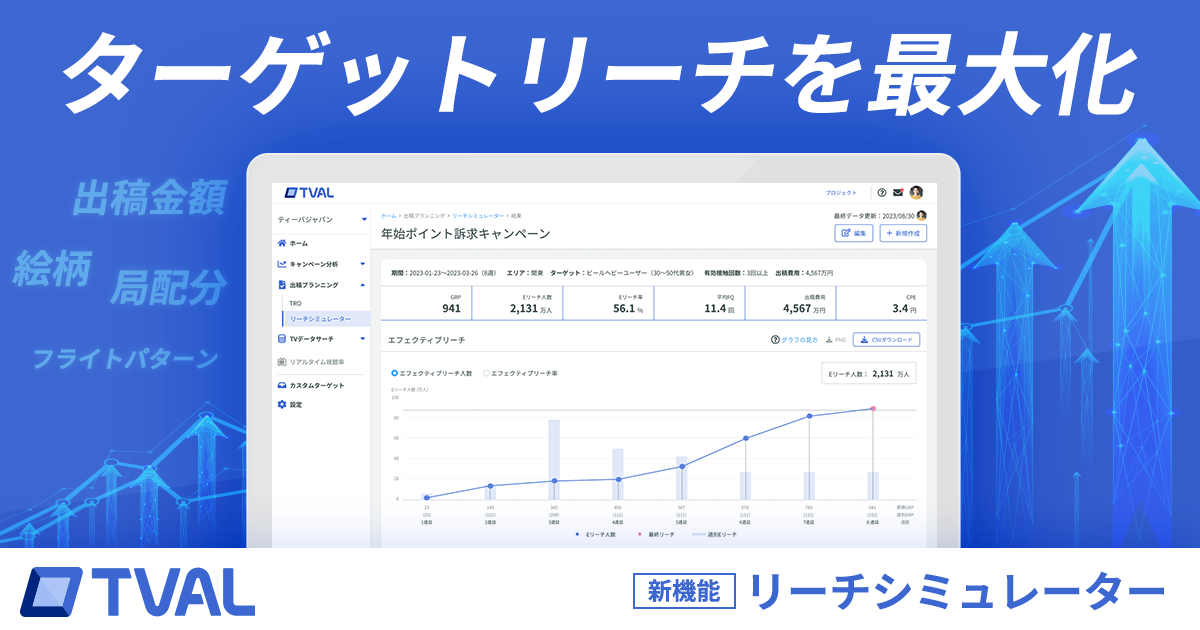
Task: Click the PNG download icon
Action: tap(828, 340)
